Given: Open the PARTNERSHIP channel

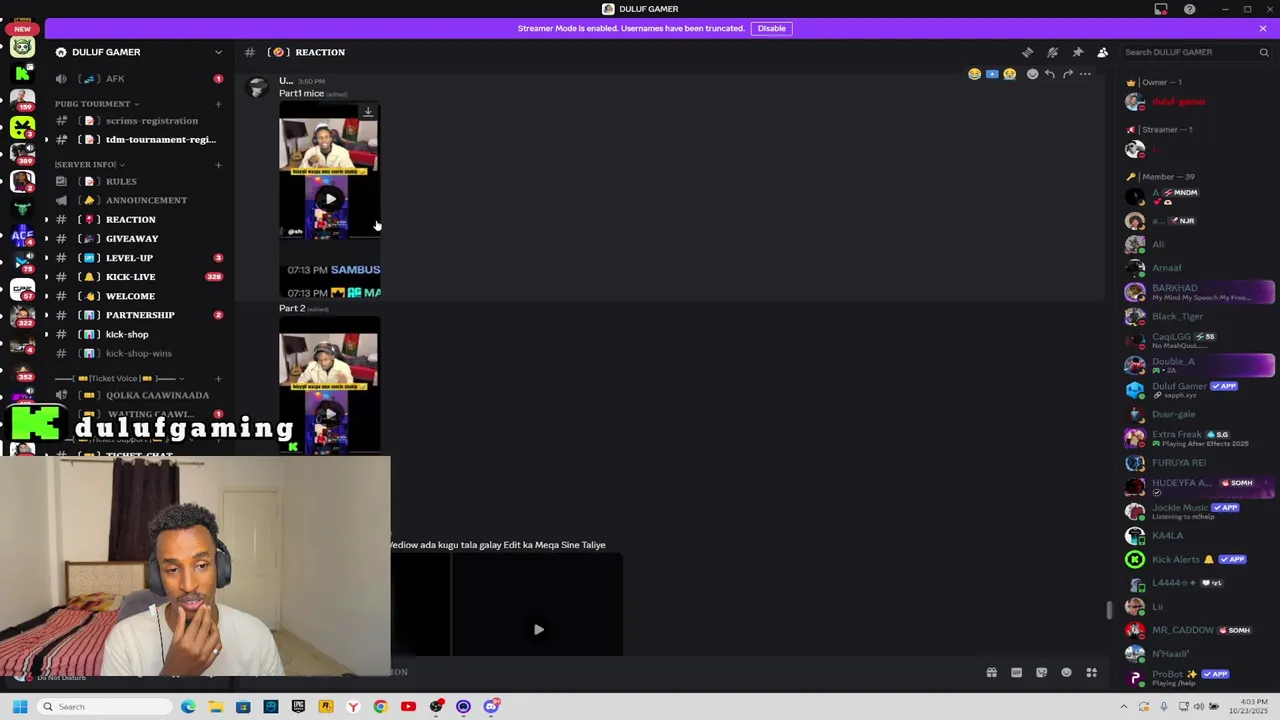Looking at the screenshot, I should (140, 315).
